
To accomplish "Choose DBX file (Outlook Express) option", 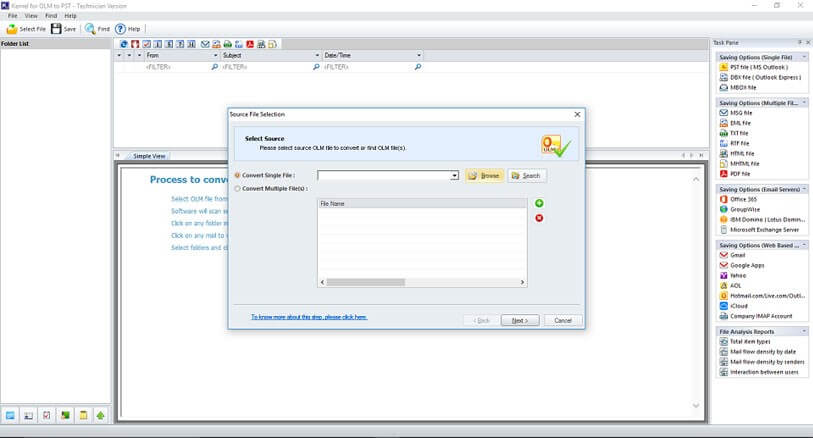I will tap(760, 77).
